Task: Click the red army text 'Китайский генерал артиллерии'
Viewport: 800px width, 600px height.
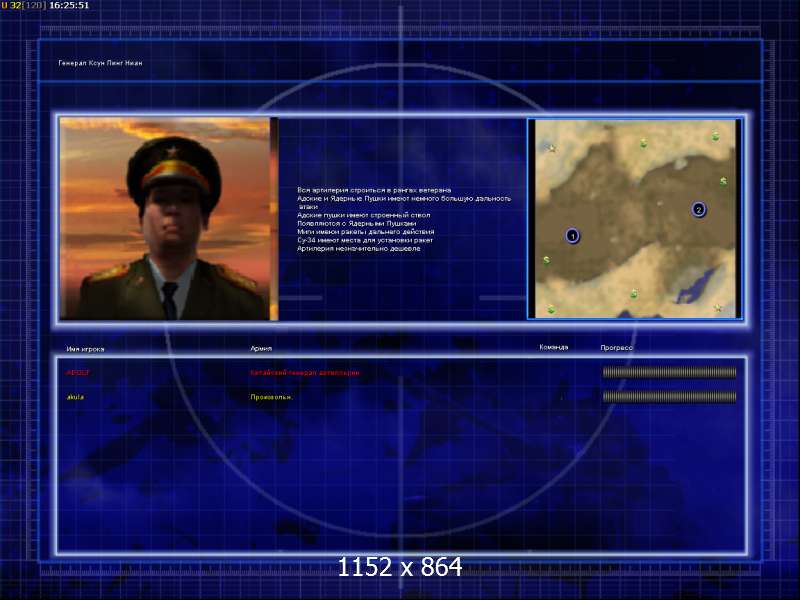Action: tap(305, 373)
